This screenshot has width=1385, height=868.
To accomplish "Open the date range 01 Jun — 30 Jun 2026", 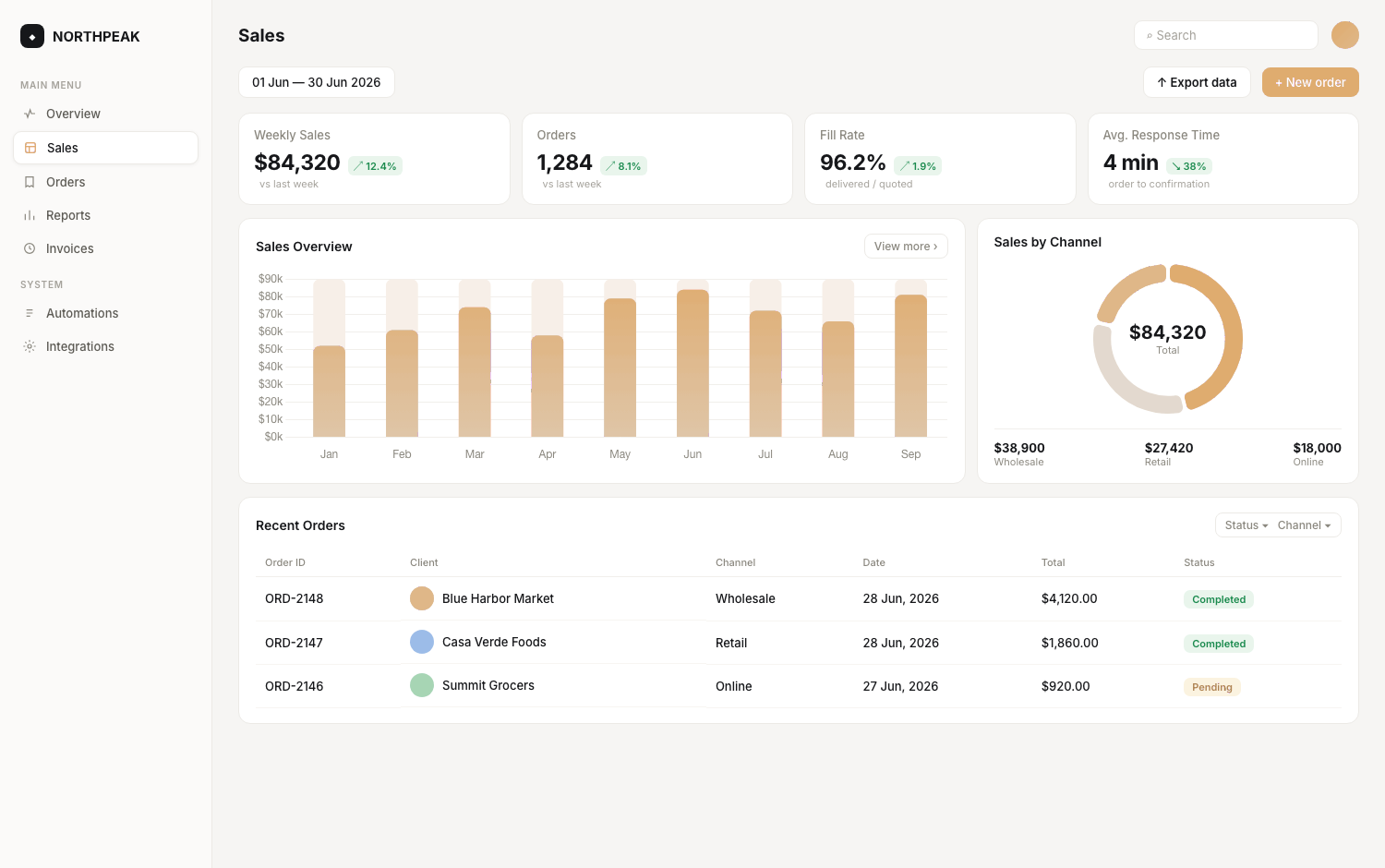I will pyautogui.click(x=317, y=82).
